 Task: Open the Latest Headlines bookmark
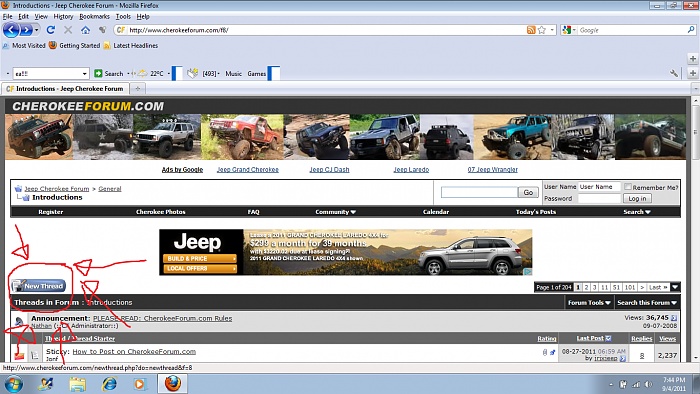[x=131, y=46]
